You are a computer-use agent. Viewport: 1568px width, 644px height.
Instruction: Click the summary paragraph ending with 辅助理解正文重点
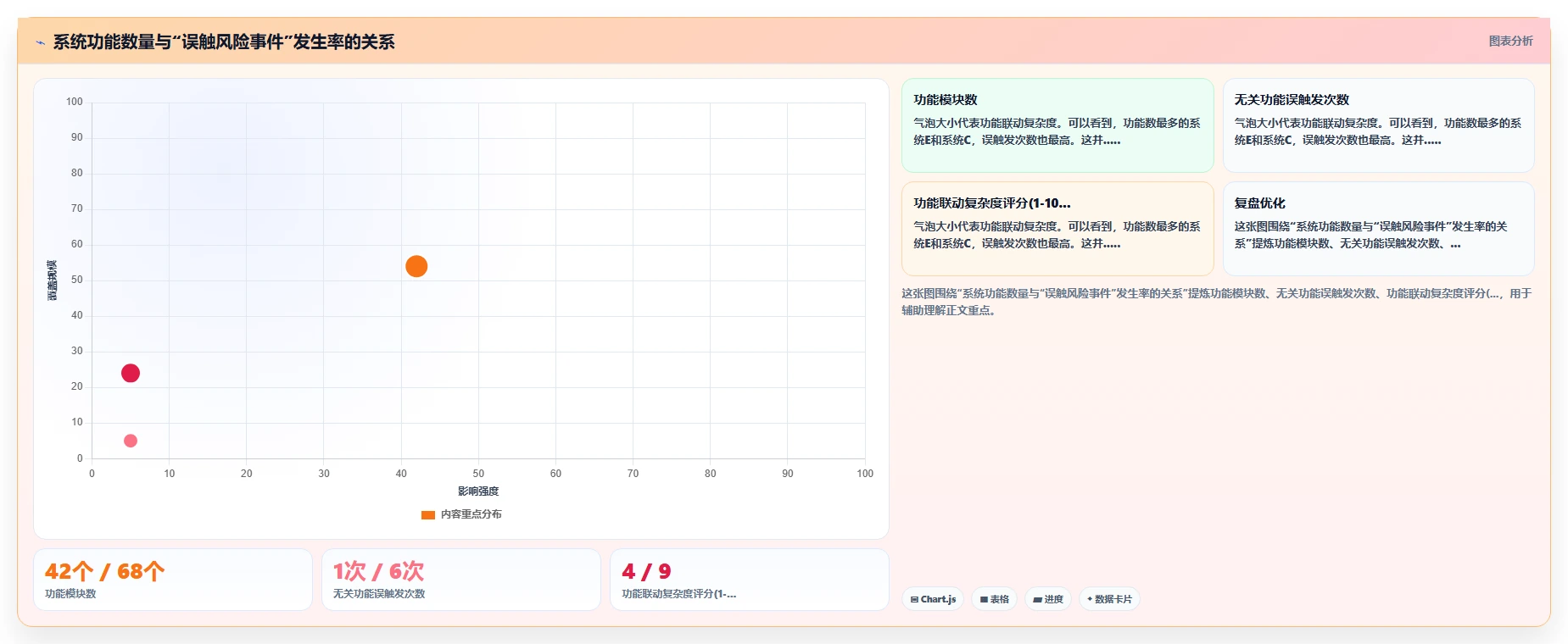point(1217,302)
